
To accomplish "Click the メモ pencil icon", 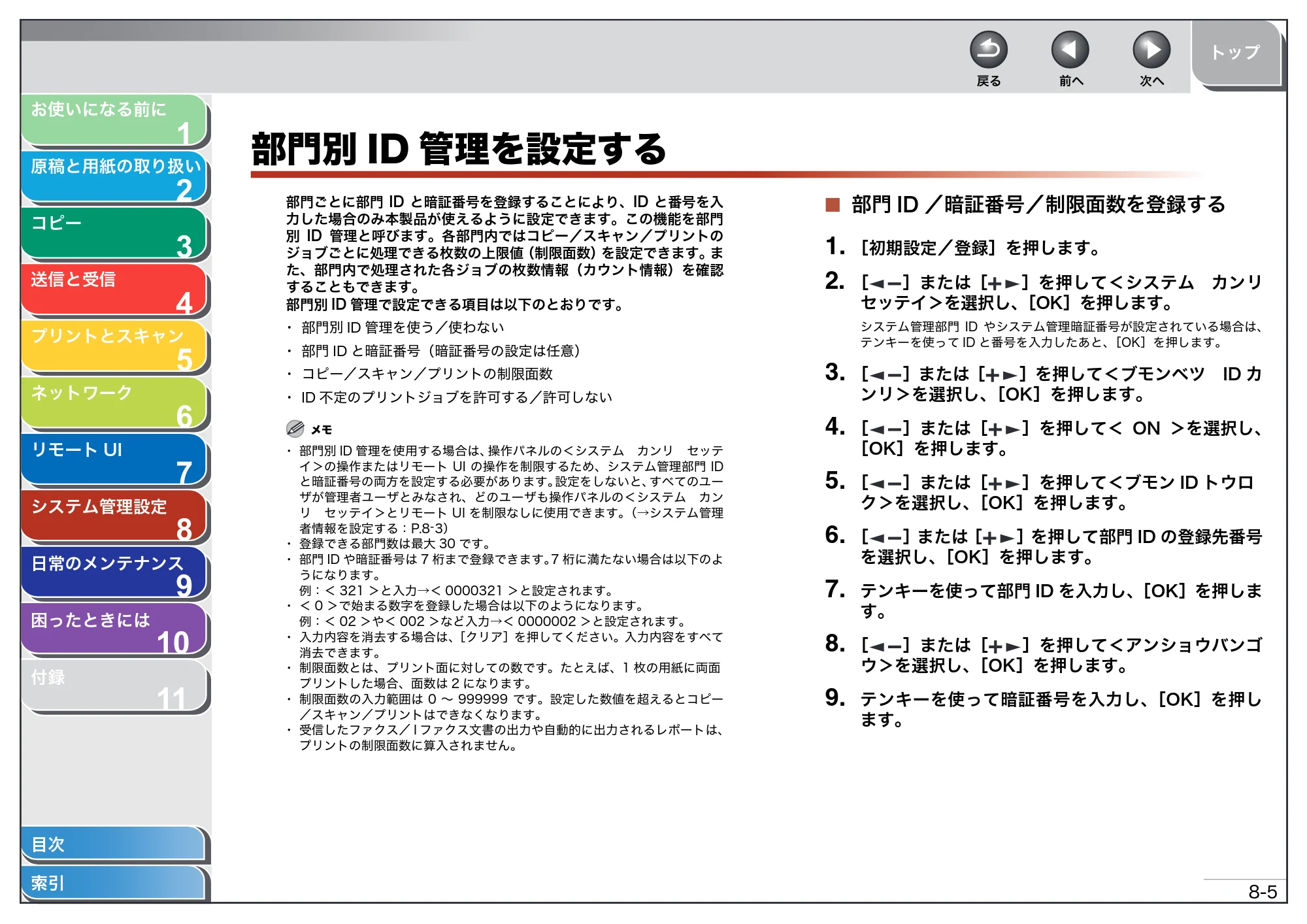I will (x=295, y=429).
